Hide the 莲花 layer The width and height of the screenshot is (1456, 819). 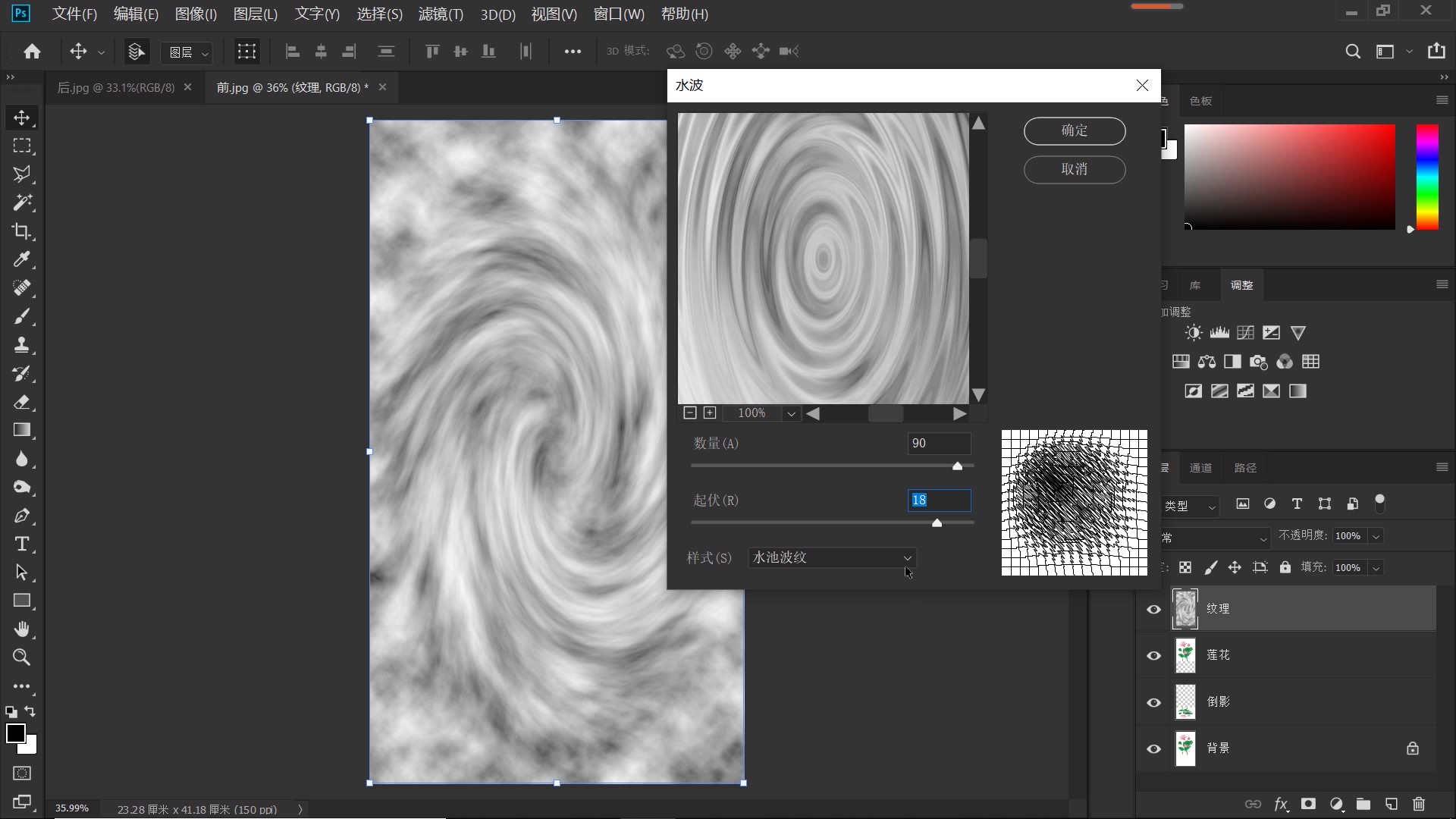(x=1153, y=655)
